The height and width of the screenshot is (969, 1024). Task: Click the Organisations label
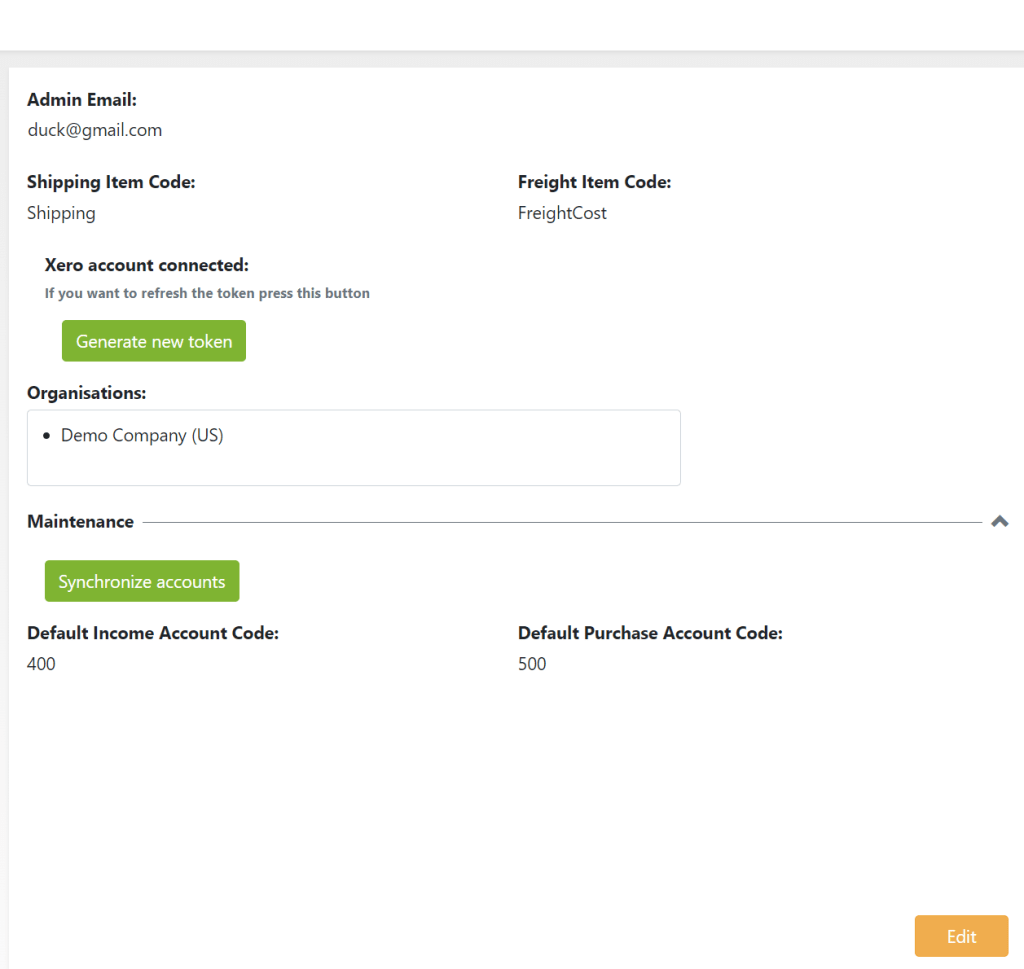point(87,393)
